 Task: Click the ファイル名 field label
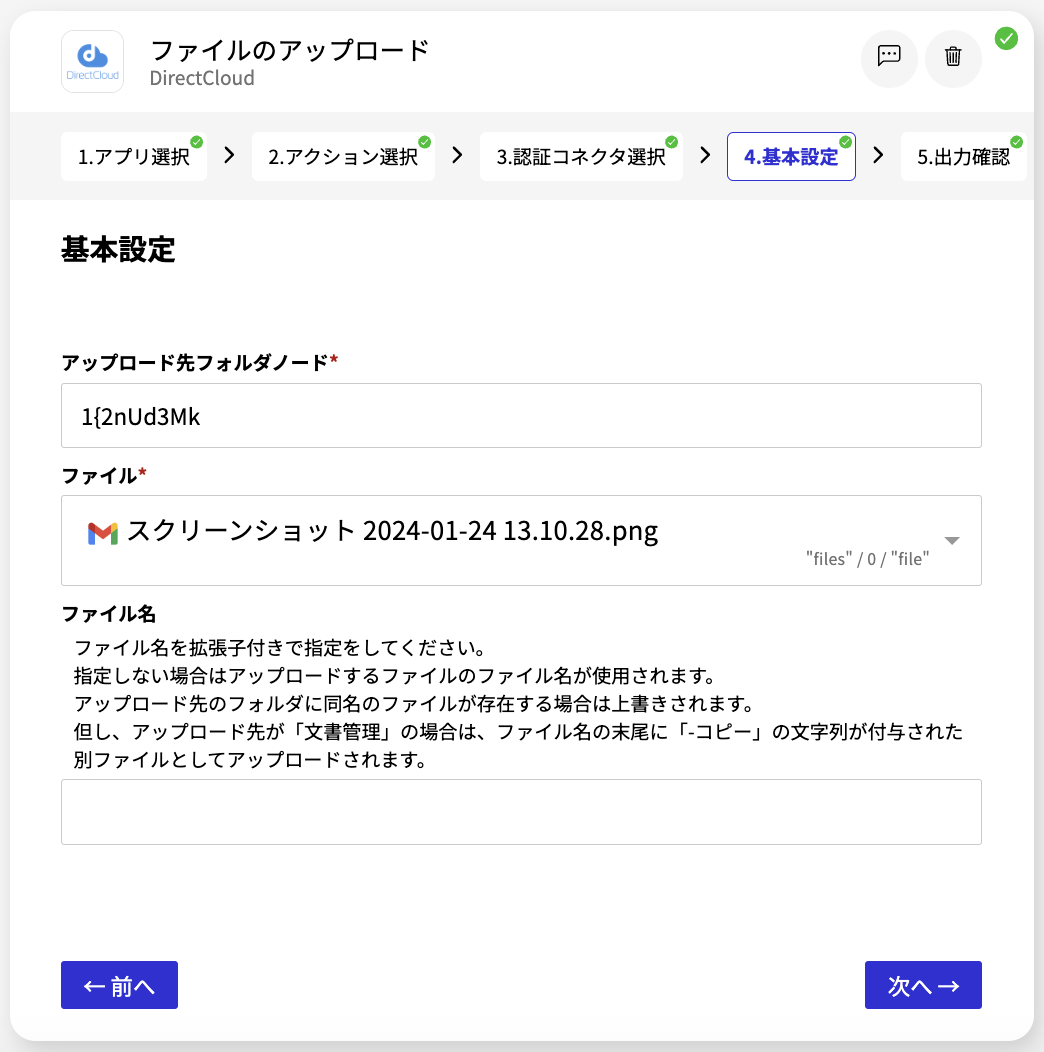[x=109, y=614]
